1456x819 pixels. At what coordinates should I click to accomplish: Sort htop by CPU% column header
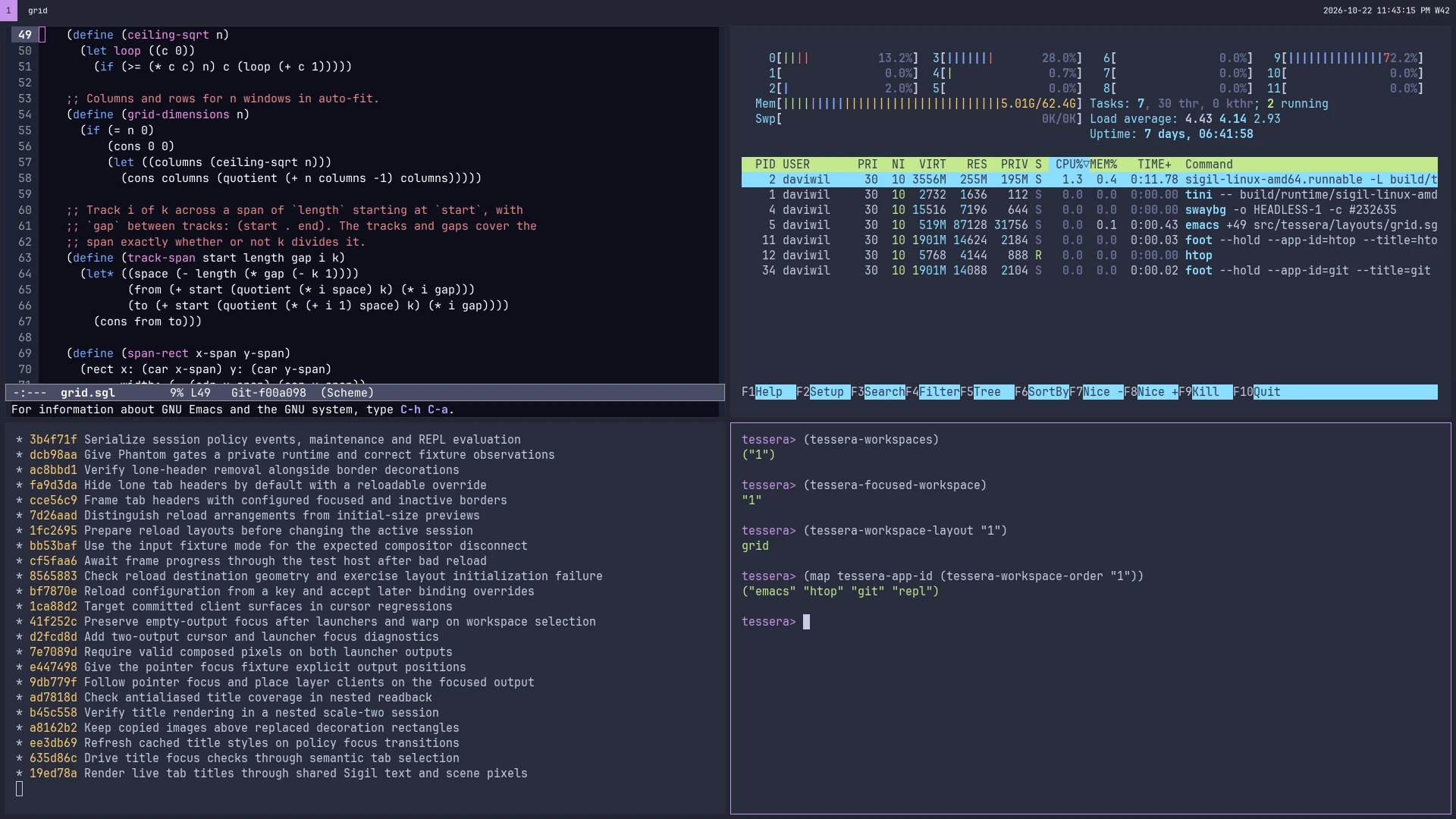tap(1069, 165)
